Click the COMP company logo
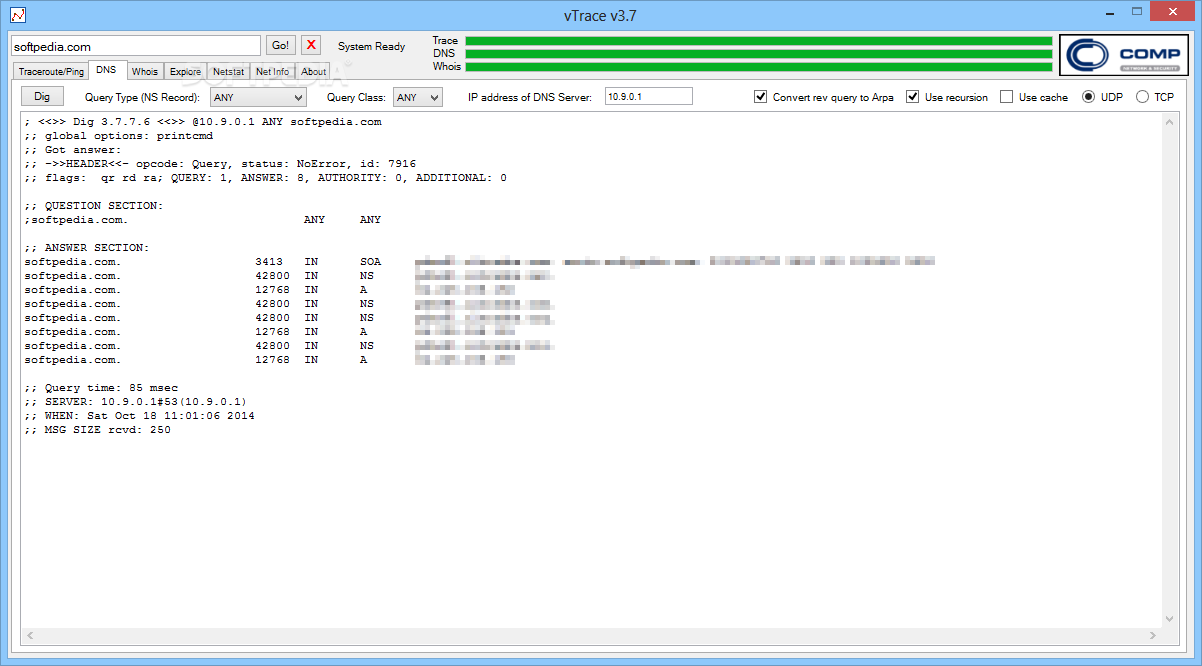This screenshot has height=666, width=1202. (1126, 56)
